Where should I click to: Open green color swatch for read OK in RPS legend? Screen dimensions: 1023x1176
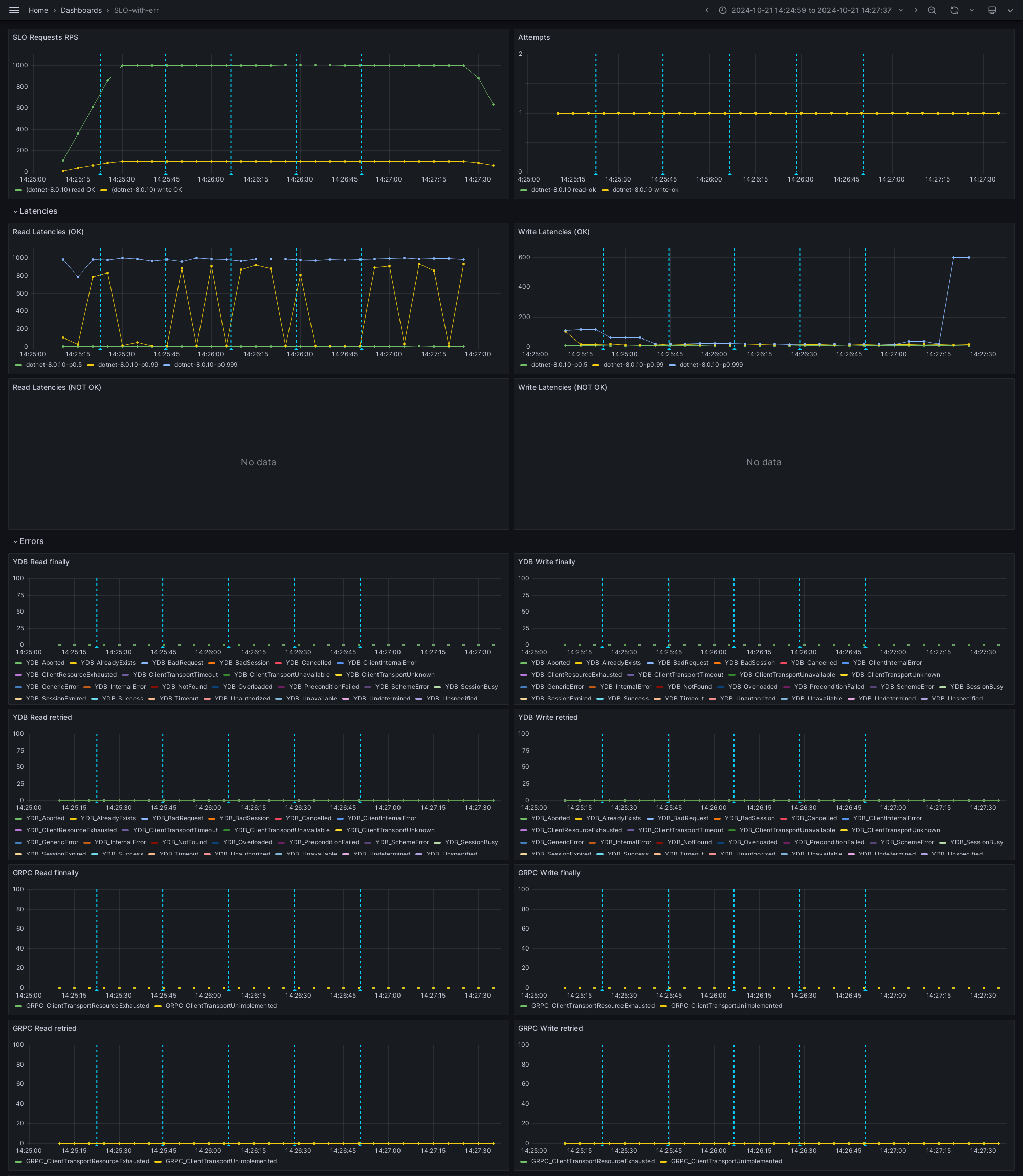click(18, 190)
